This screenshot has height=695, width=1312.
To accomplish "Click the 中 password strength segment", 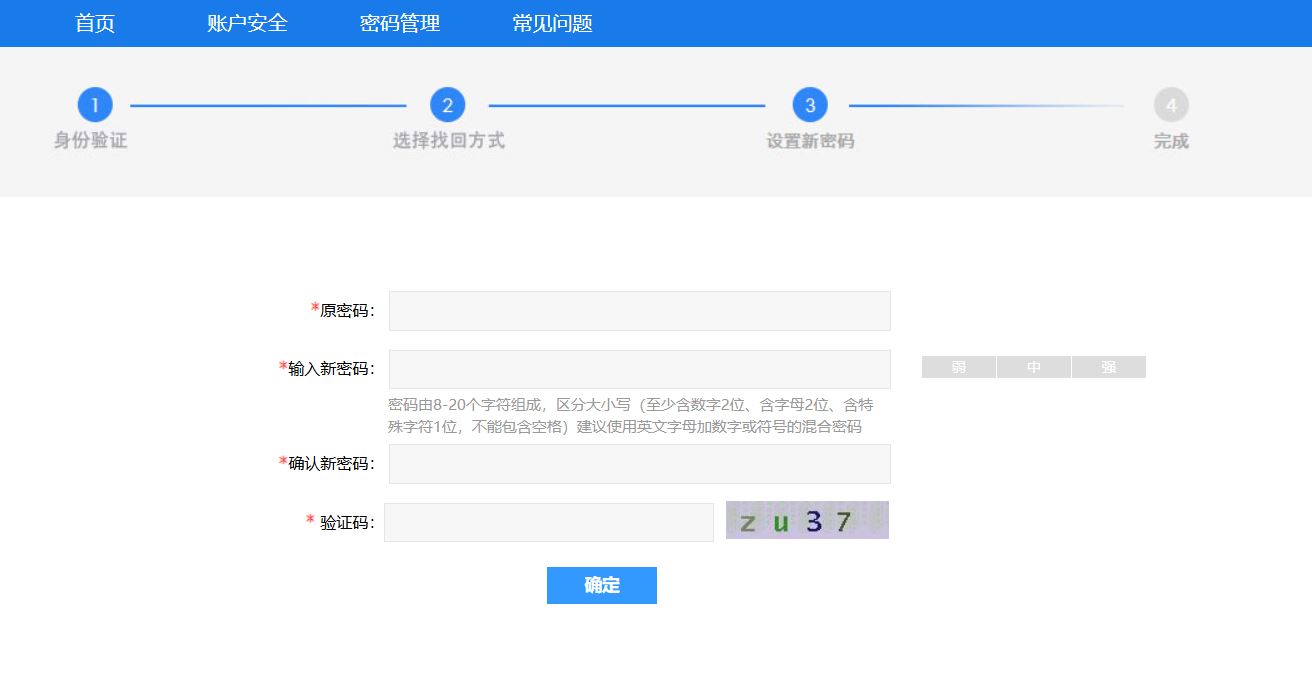I will [x=1034, y=367].
